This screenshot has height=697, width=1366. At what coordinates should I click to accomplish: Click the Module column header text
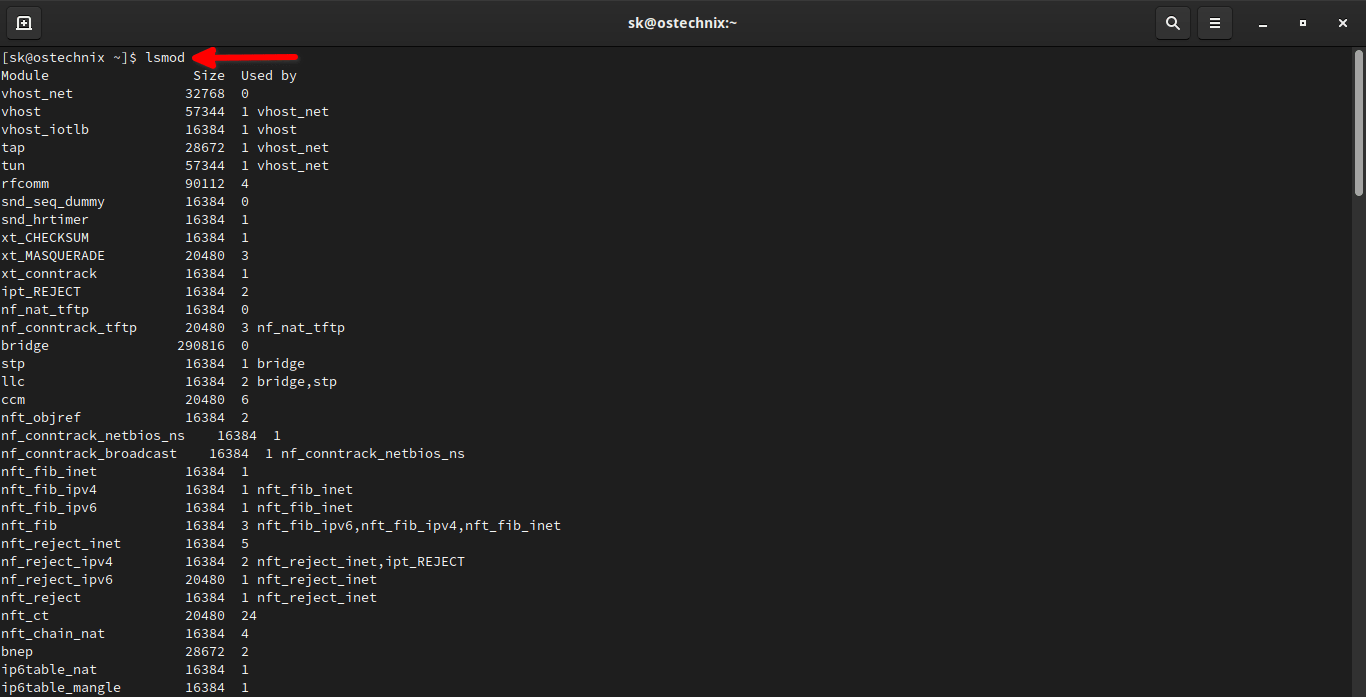click(x=24, y=75)
